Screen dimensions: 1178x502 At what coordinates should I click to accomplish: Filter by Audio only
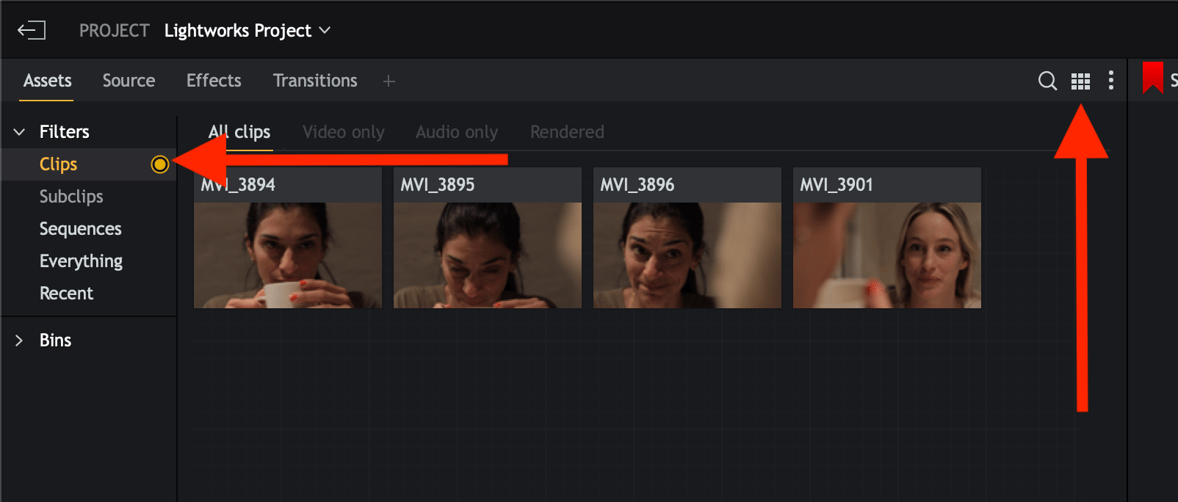[456, 132]
